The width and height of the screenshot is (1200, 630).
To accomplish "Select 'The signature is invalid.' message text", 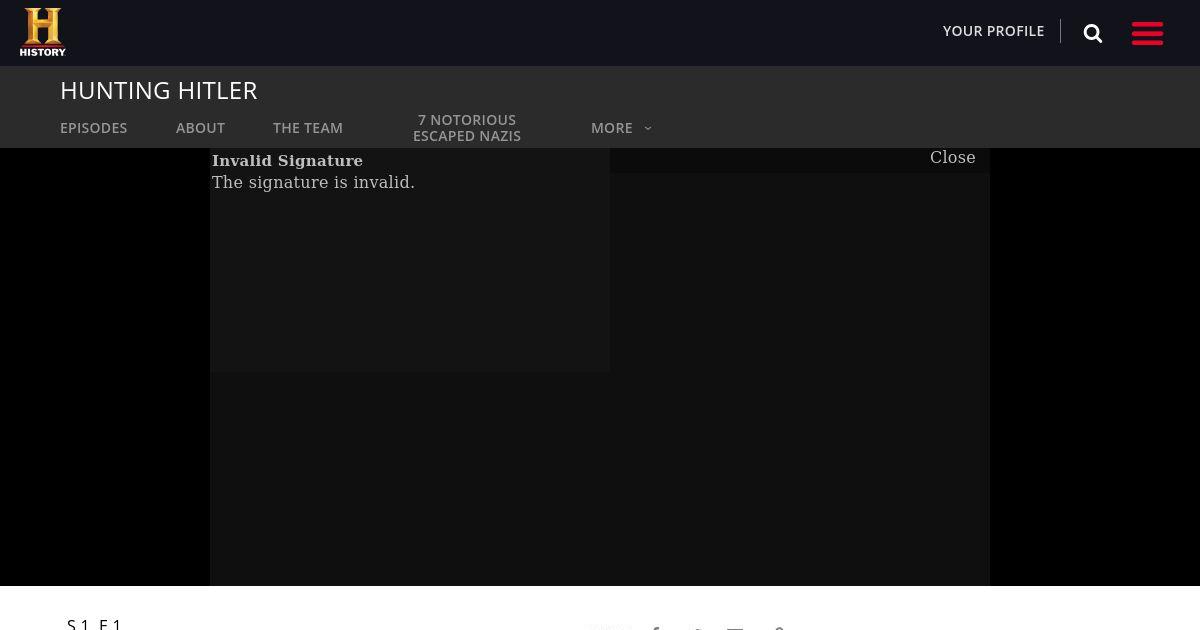I will pyautogui.click(x=313, y=182).
